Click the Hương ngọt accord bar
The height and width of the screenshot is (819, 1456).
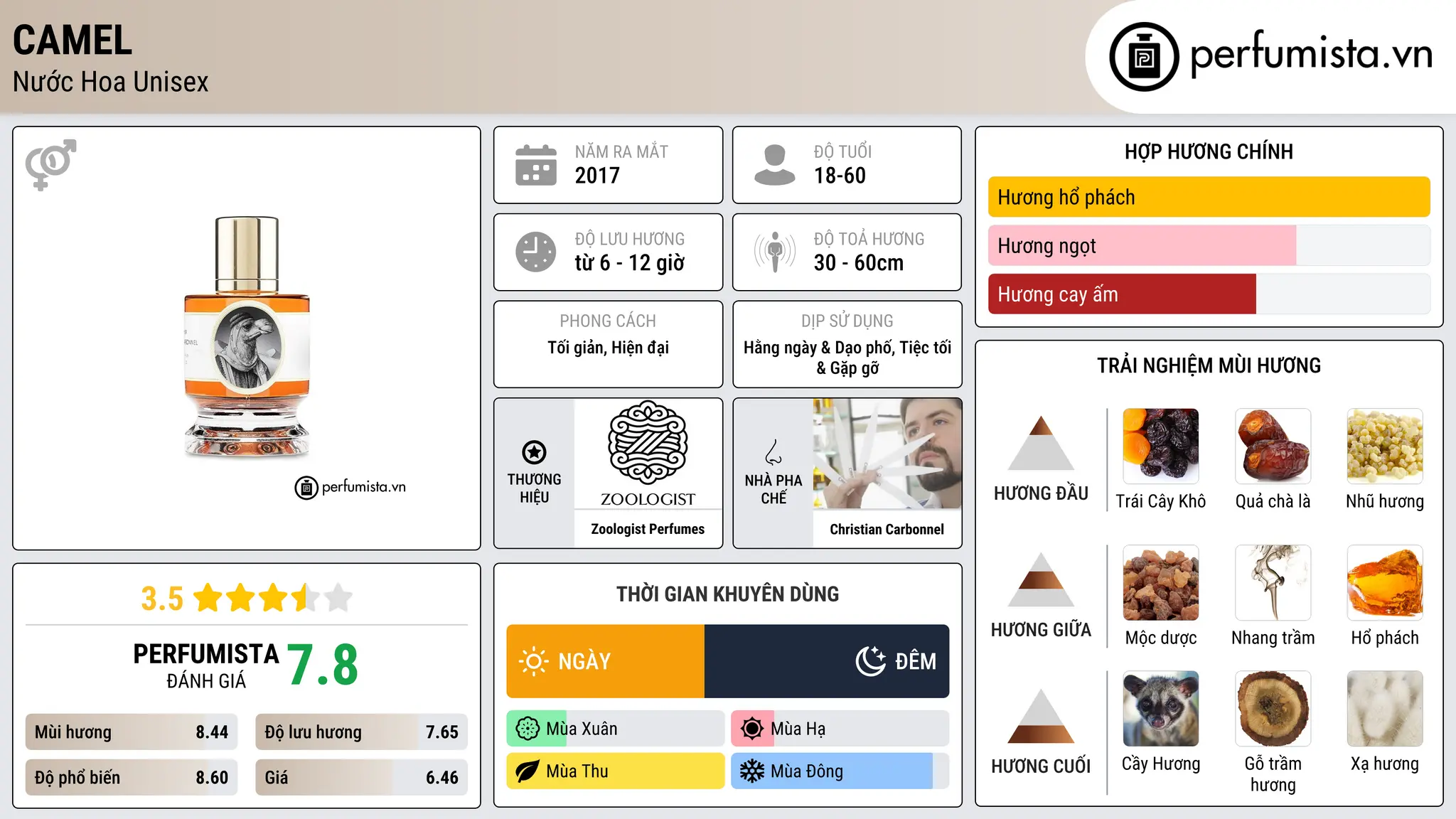tap(1209, 245)
